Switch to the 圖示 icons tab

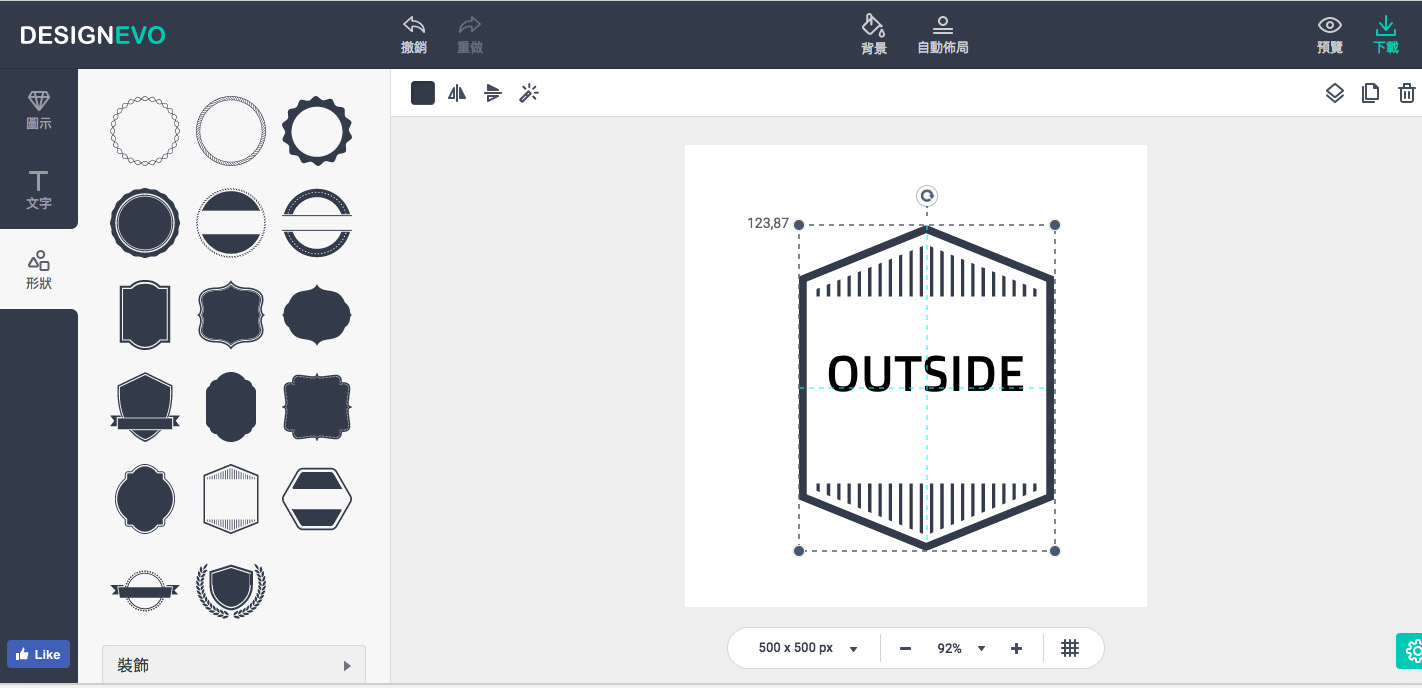click(38, 110)
